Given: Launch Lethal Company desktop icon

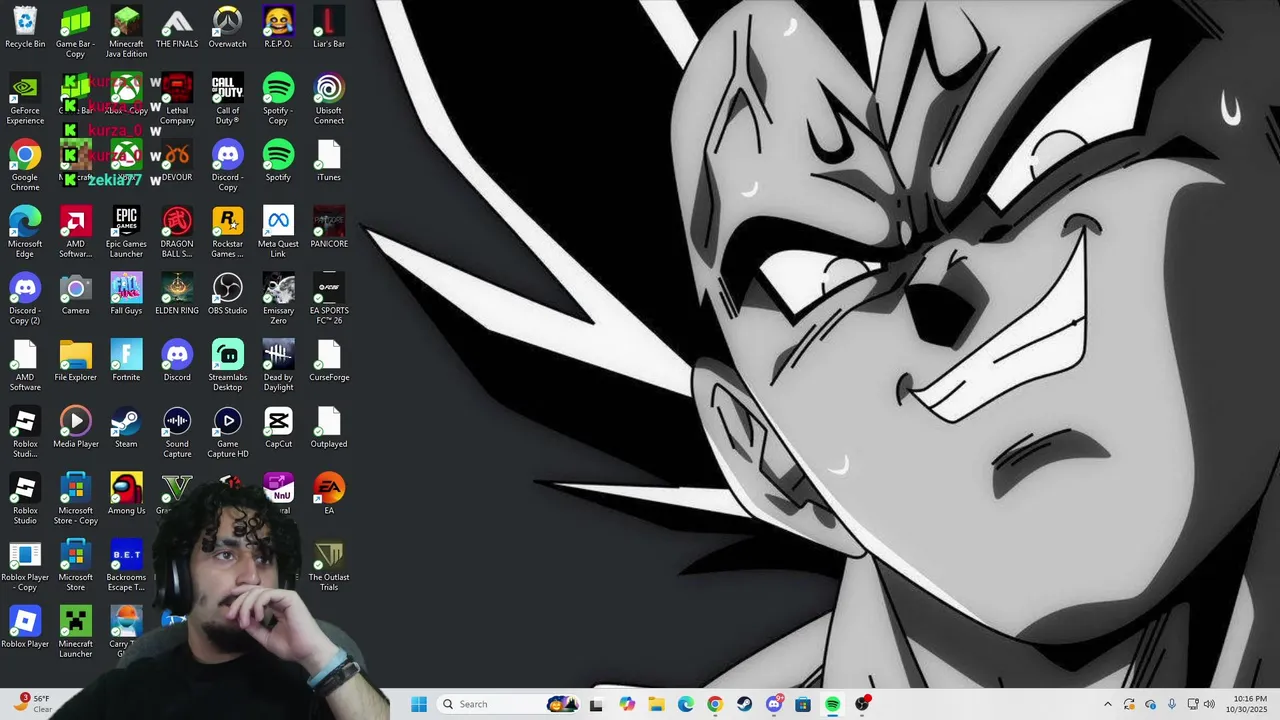Looking at the screenshot, I should tap(177, 98).
